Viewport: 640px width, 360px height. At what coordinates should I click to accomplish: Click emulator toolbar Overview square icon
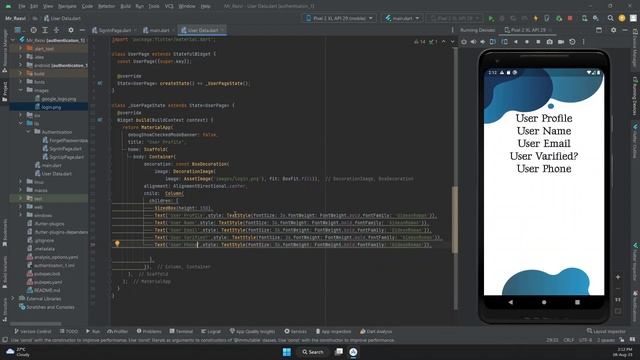pos(538,42)
